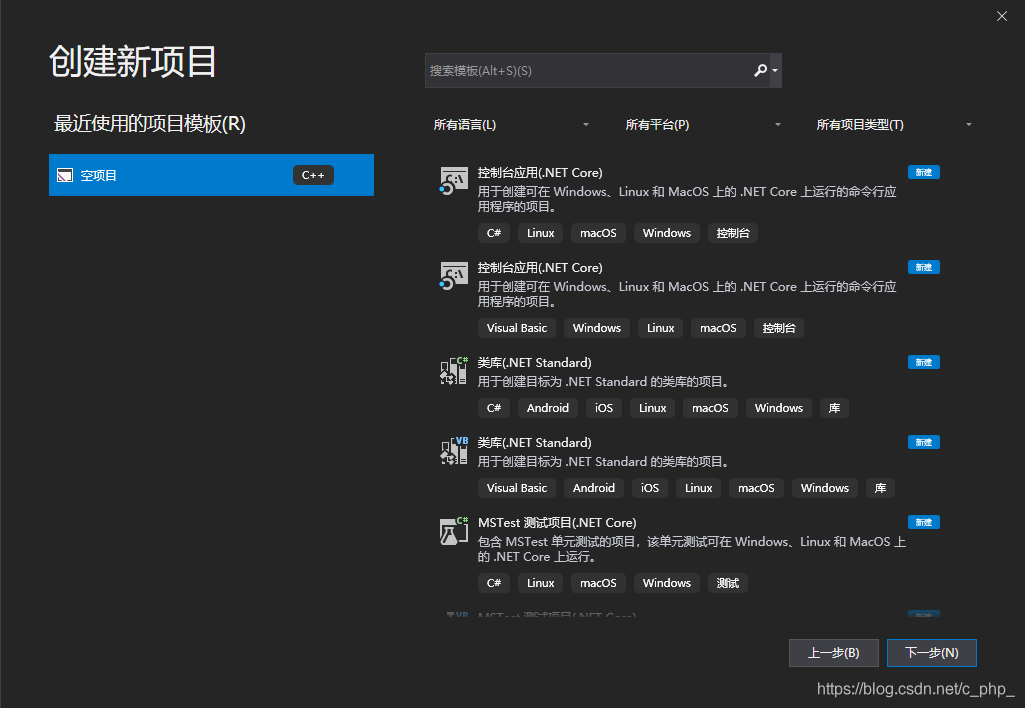1025x708 pixels.
Task: Click the Android tag in the VB class library row
Action: pos(594,488)
